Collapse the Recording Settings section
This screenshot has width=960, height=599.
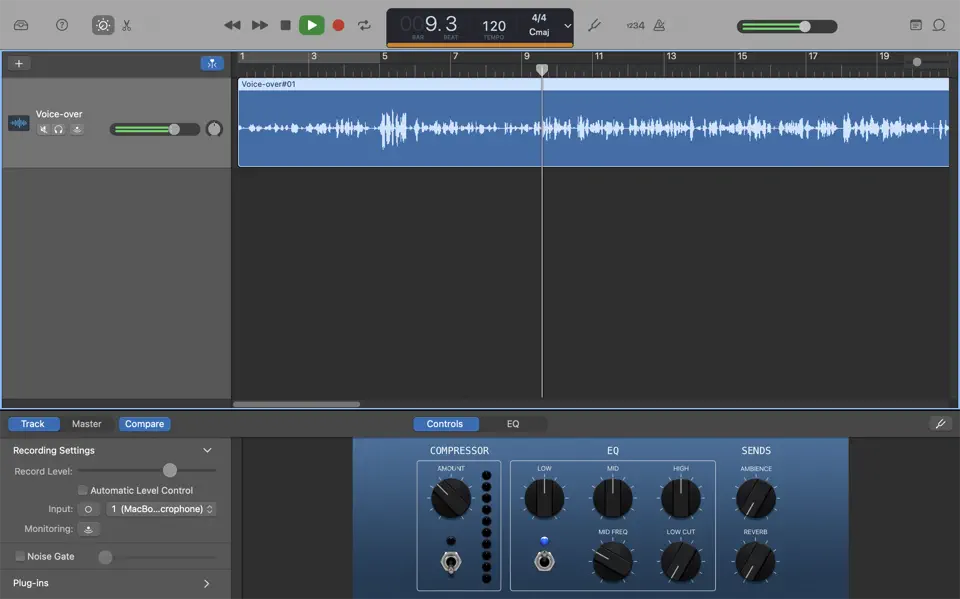206,450
